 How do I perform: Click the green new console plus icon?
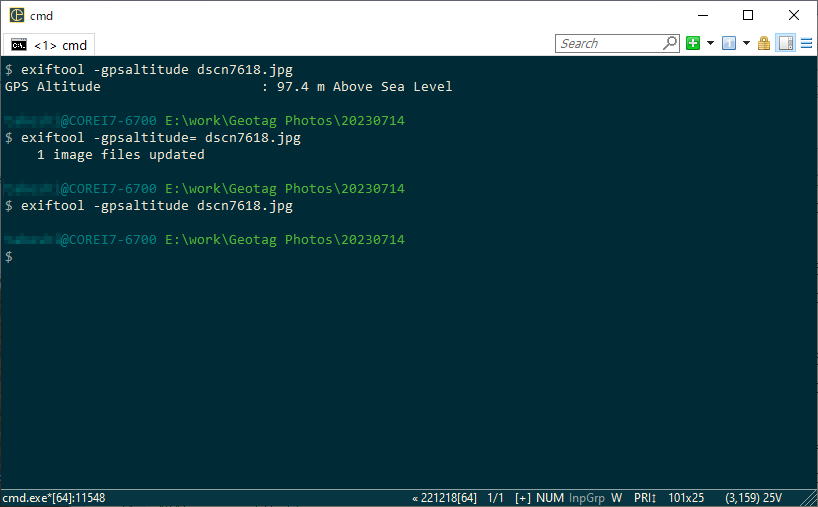(x=693, y=43)
